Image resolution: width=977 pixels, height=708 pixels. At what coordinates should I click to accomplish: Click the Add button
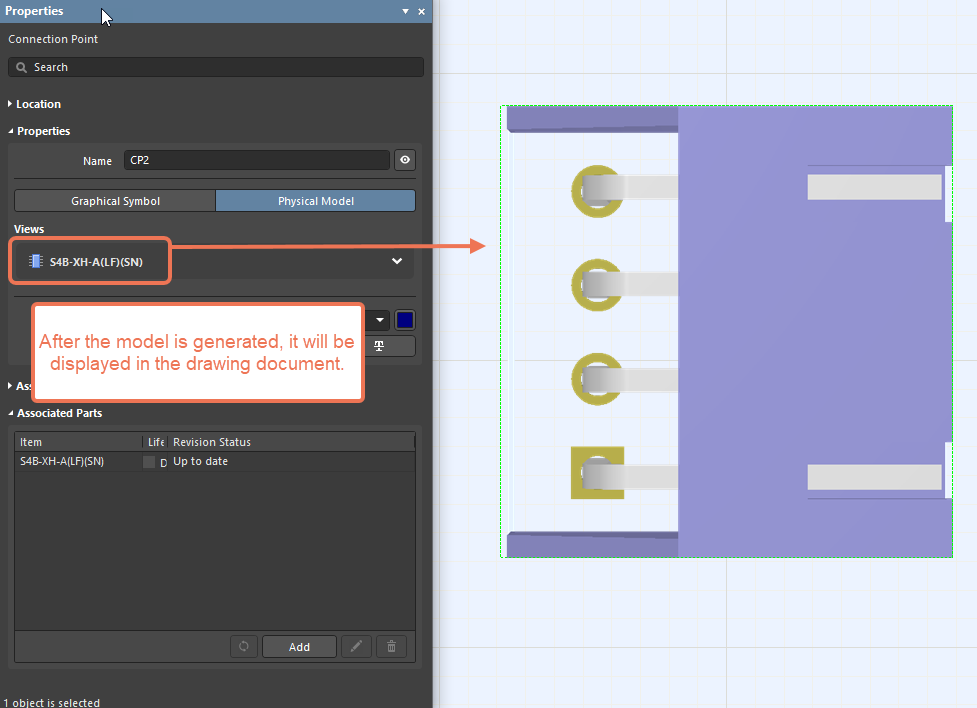[299, 647]
